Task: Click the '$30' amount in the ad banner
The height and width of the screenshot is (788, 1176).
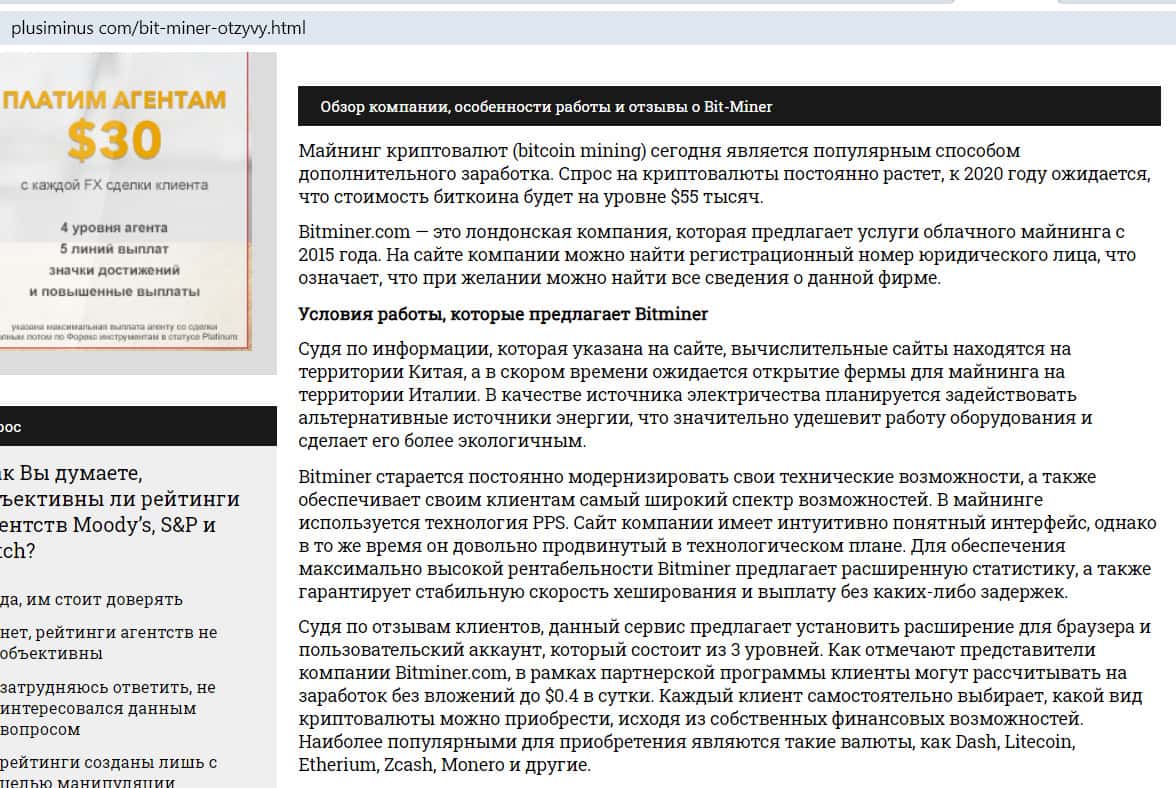Action: pyautogui.click(x=114, y=140)
